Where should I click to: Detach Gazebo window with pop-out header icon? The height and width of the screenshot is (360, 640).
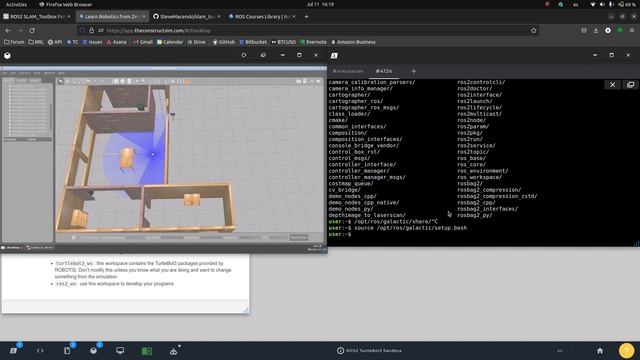click(263, 55)
